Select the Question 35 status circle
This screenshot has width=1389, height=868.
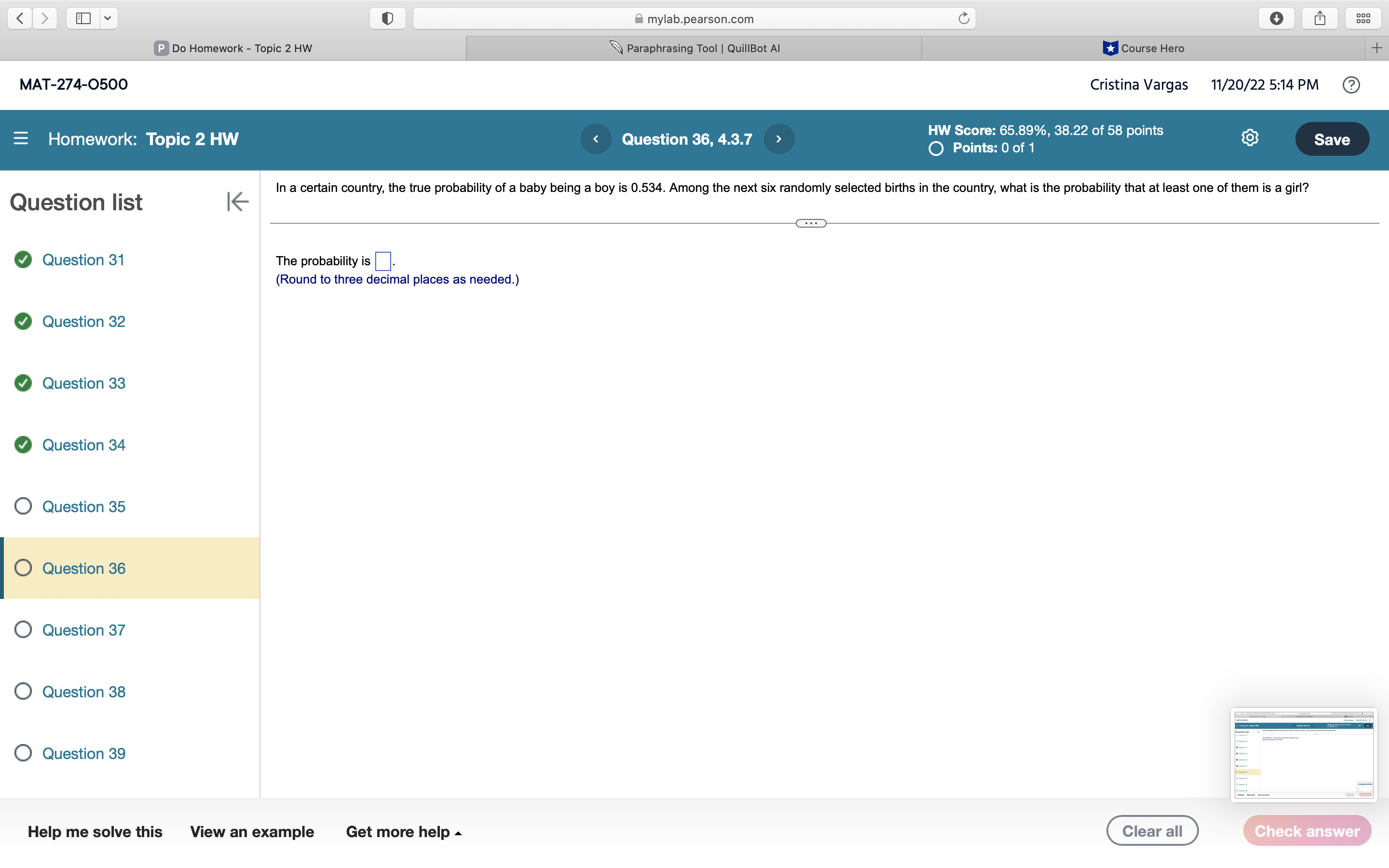(x=23, y=506)
